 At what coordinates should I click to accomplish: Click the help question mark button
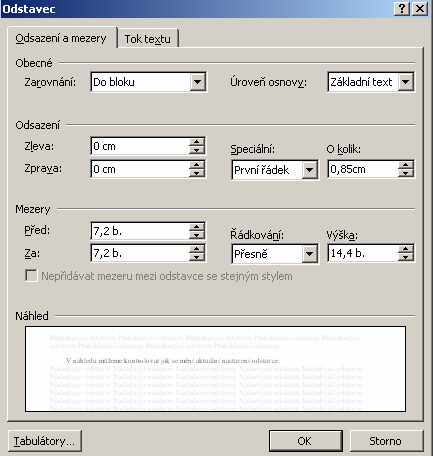(x=402, y=8)
